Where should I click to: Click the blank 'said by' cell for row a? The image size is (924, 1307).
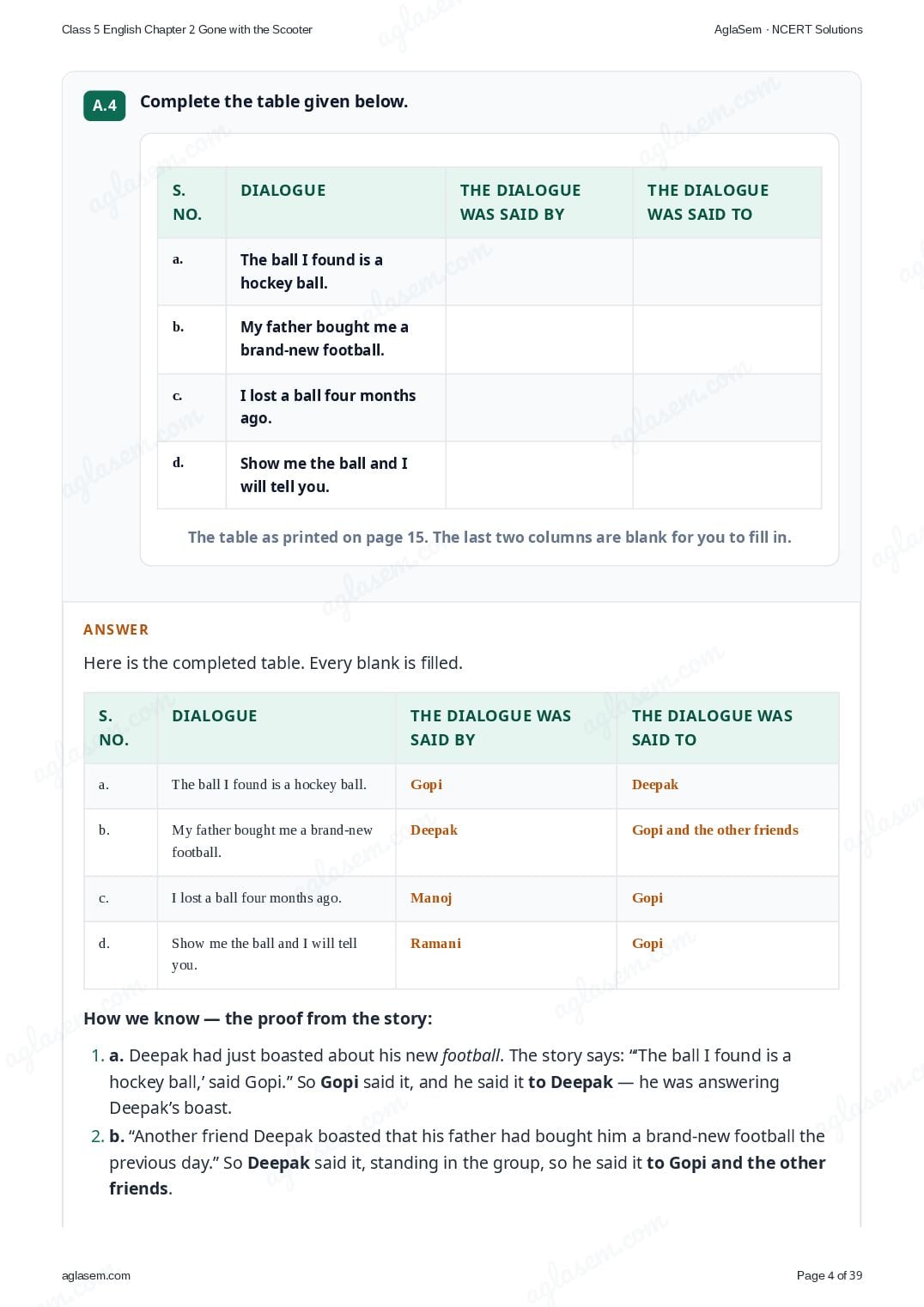[x=539, y=271]
